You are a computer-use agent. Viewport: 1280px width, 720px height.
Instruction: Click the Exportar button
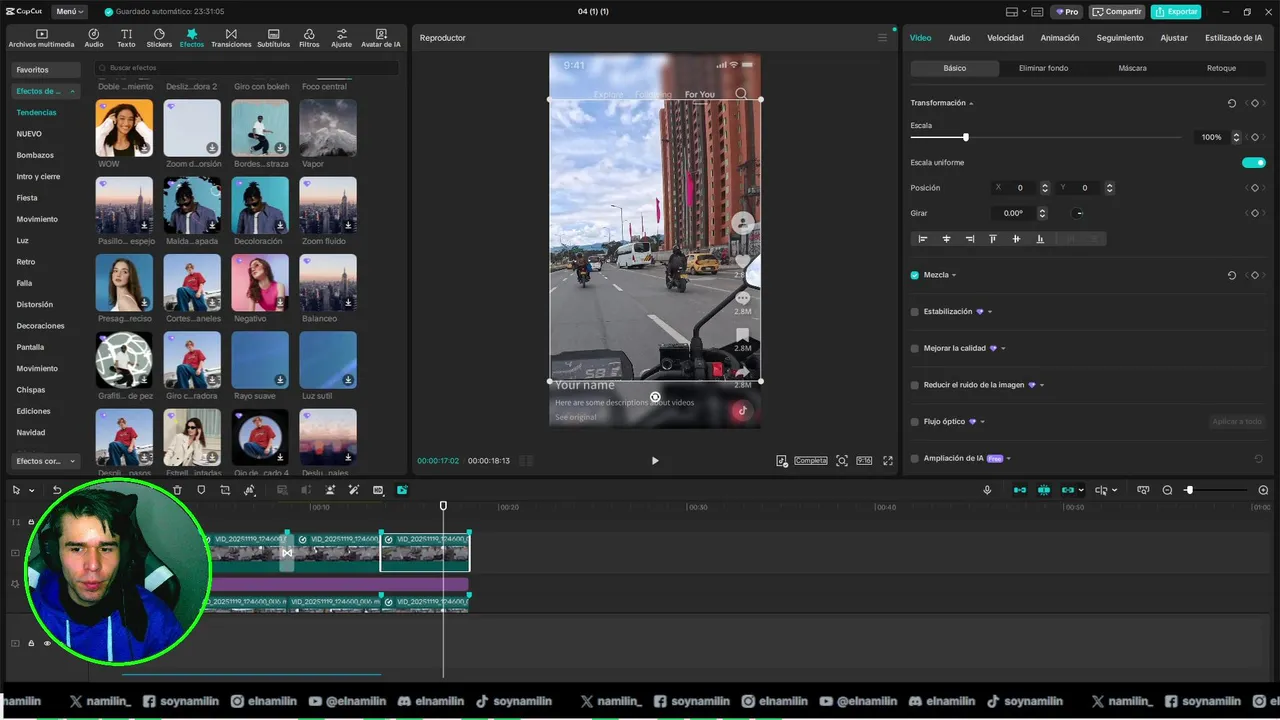[1176, 12]
